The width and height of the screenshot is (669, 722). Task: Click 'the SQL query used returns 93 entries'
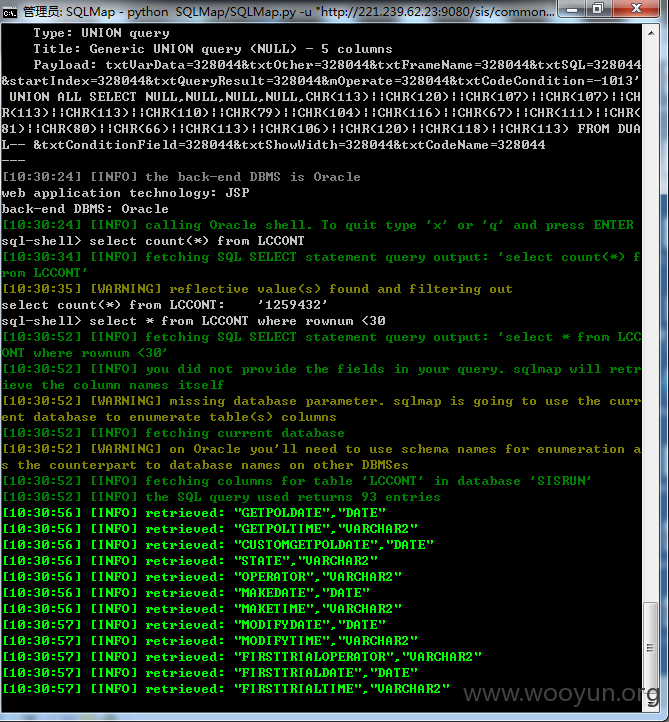pyautogui.click(x=221, y=497)
